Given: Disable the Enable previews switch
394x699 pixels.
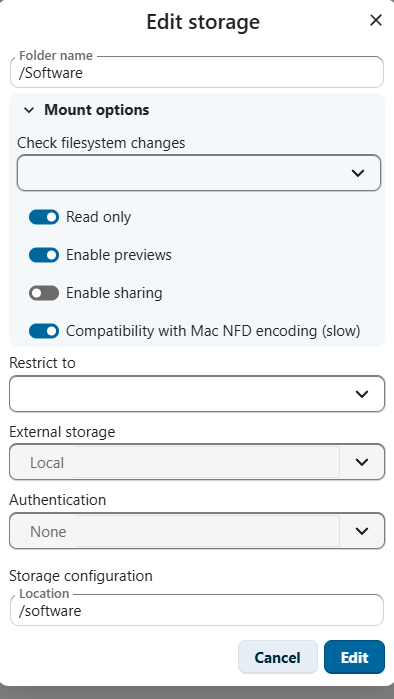Looking at the screenshot, I should pos(44,255).
